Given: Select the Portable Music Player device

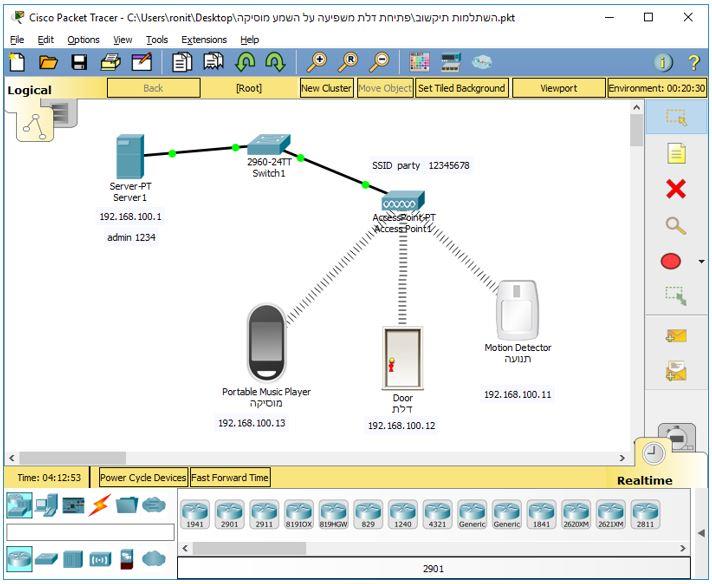Looking at the screenshot, I should [267, 344].
